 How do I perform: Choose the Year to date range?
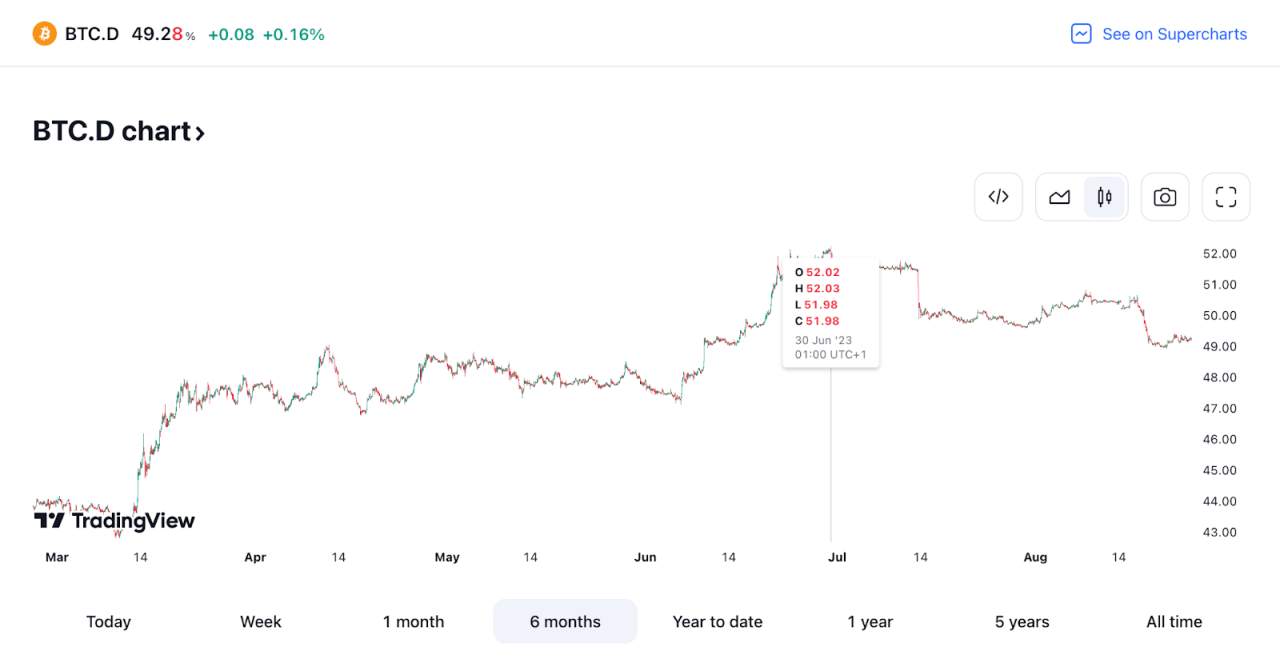(717, 622)
